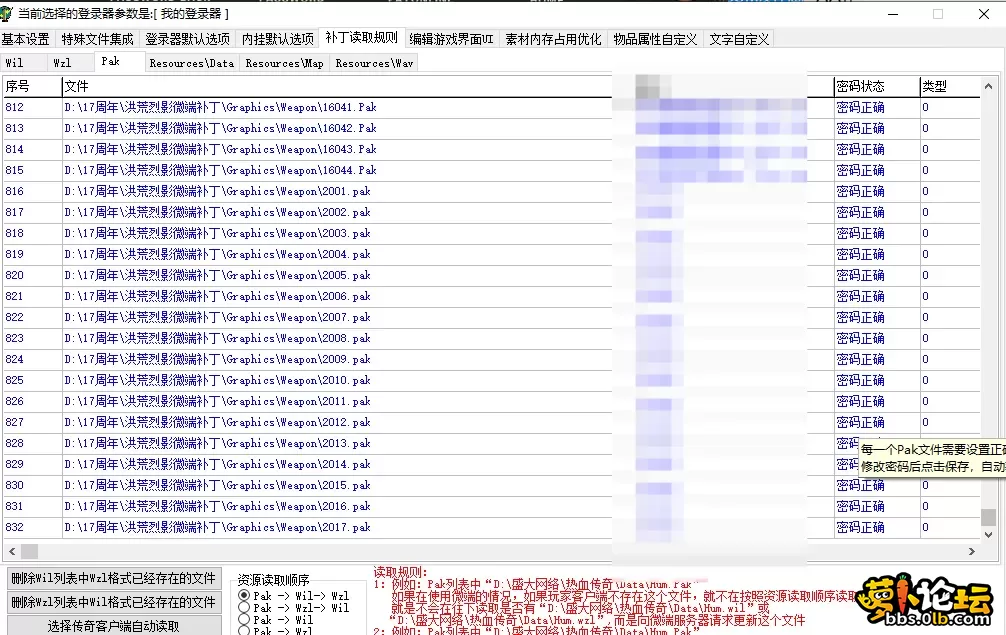The image size is (1006, 635).
Task: Click the horizontal scrollbar left arrow
Action: click(x=12, y=551)
